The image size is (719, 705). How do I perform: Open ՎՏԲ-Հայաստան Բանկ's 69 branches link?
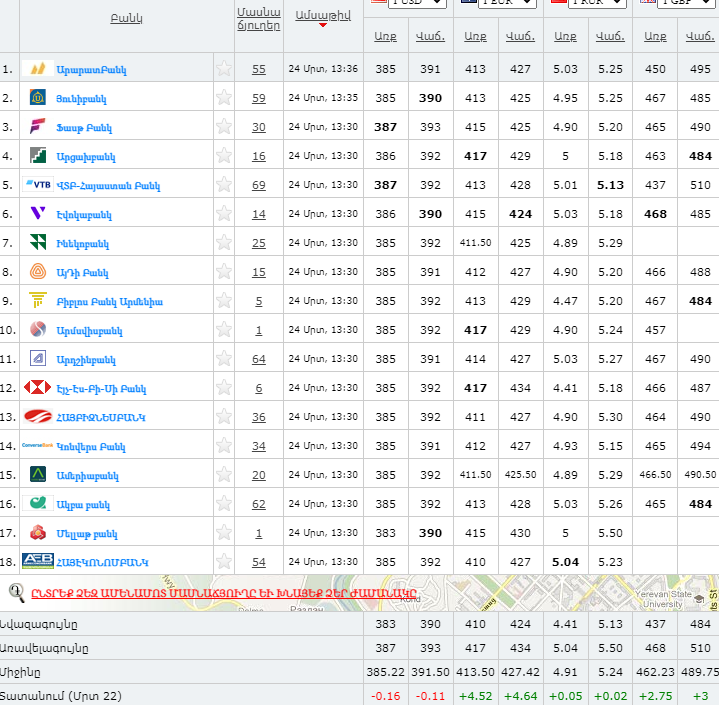[259, 185]
